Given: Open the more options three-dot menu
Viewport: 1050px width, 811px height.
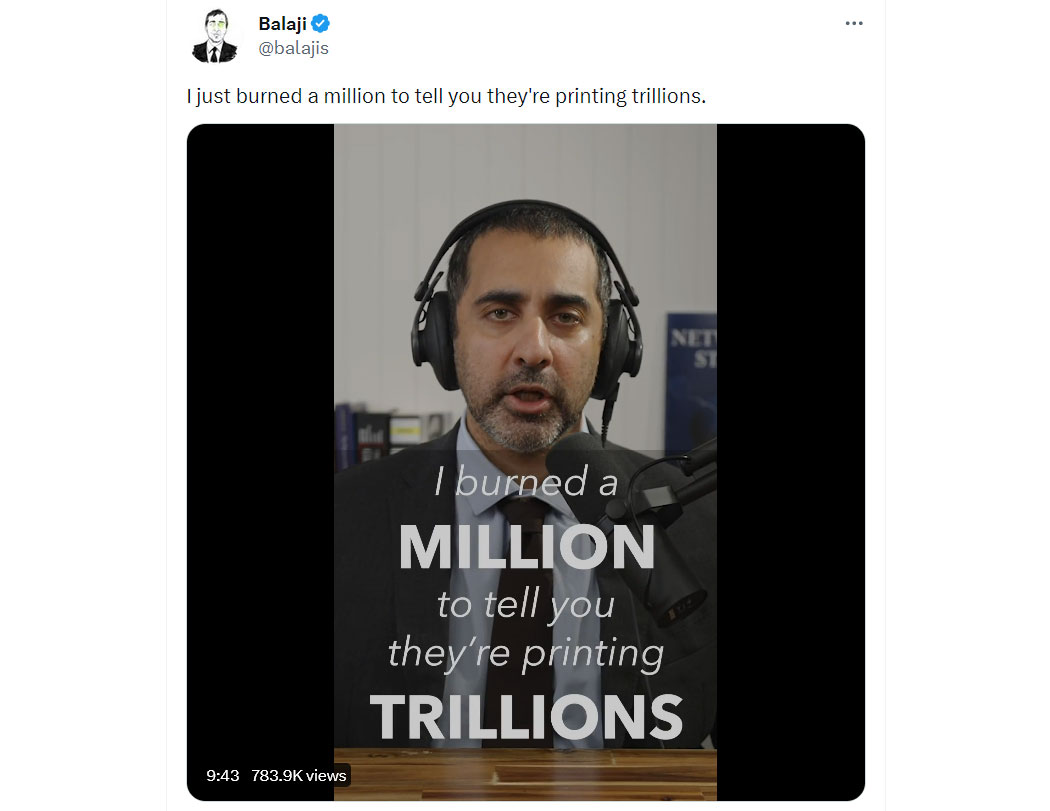Looking at the screenshot, I should 854,23.
